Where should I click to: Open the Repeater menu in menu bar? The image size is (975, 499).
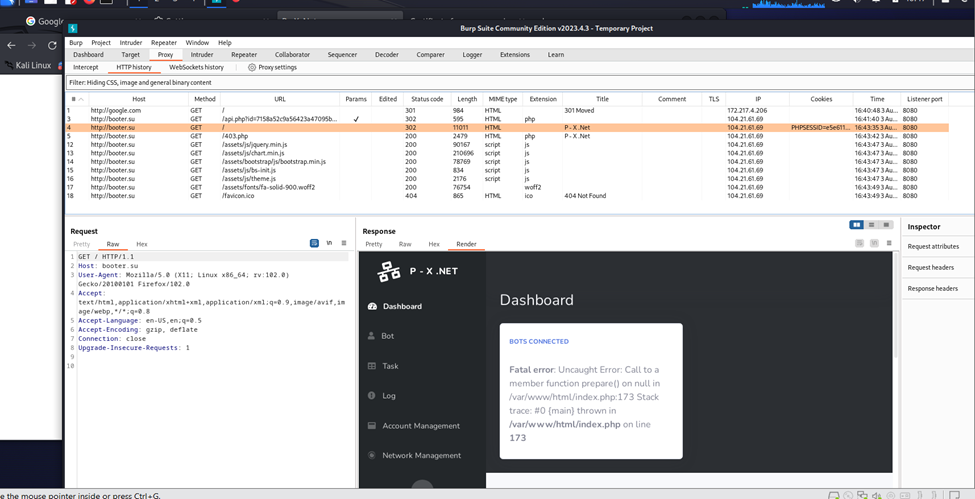tap(163, 43)
